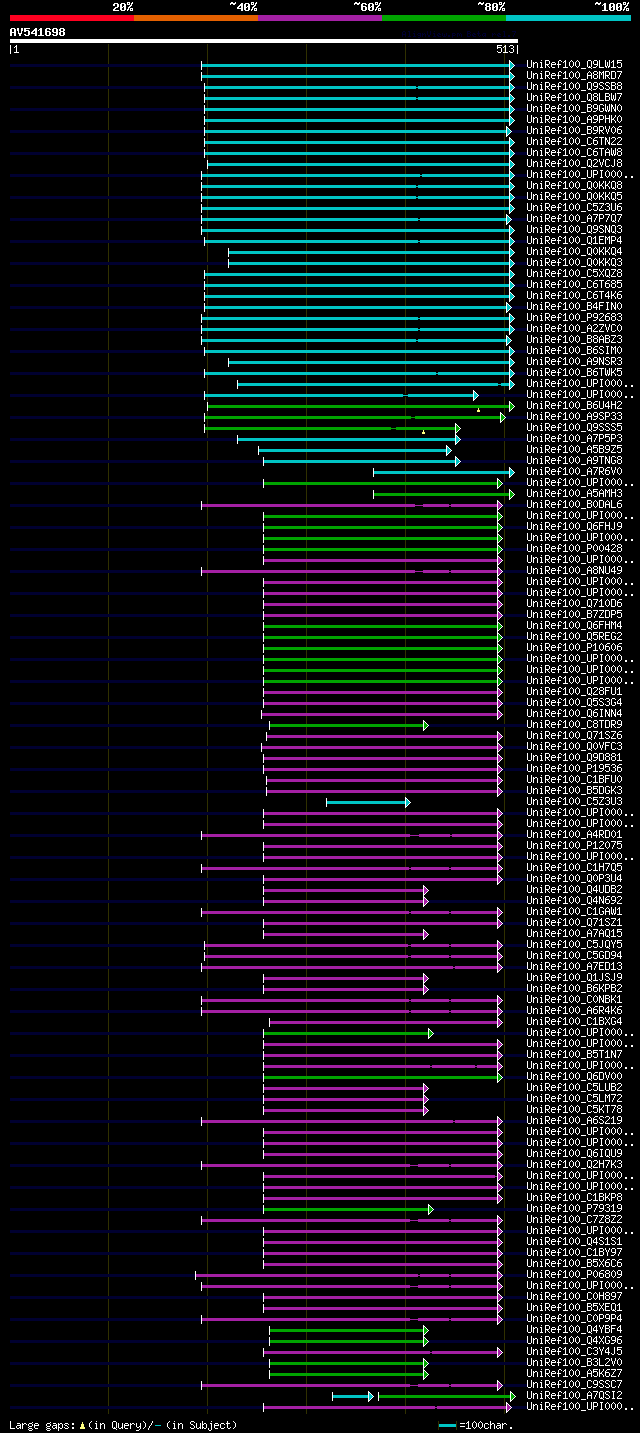Screen dimensions: 640x1433
Task: Select the UniRef100_P06809 label
Action: pos(574,1274)
